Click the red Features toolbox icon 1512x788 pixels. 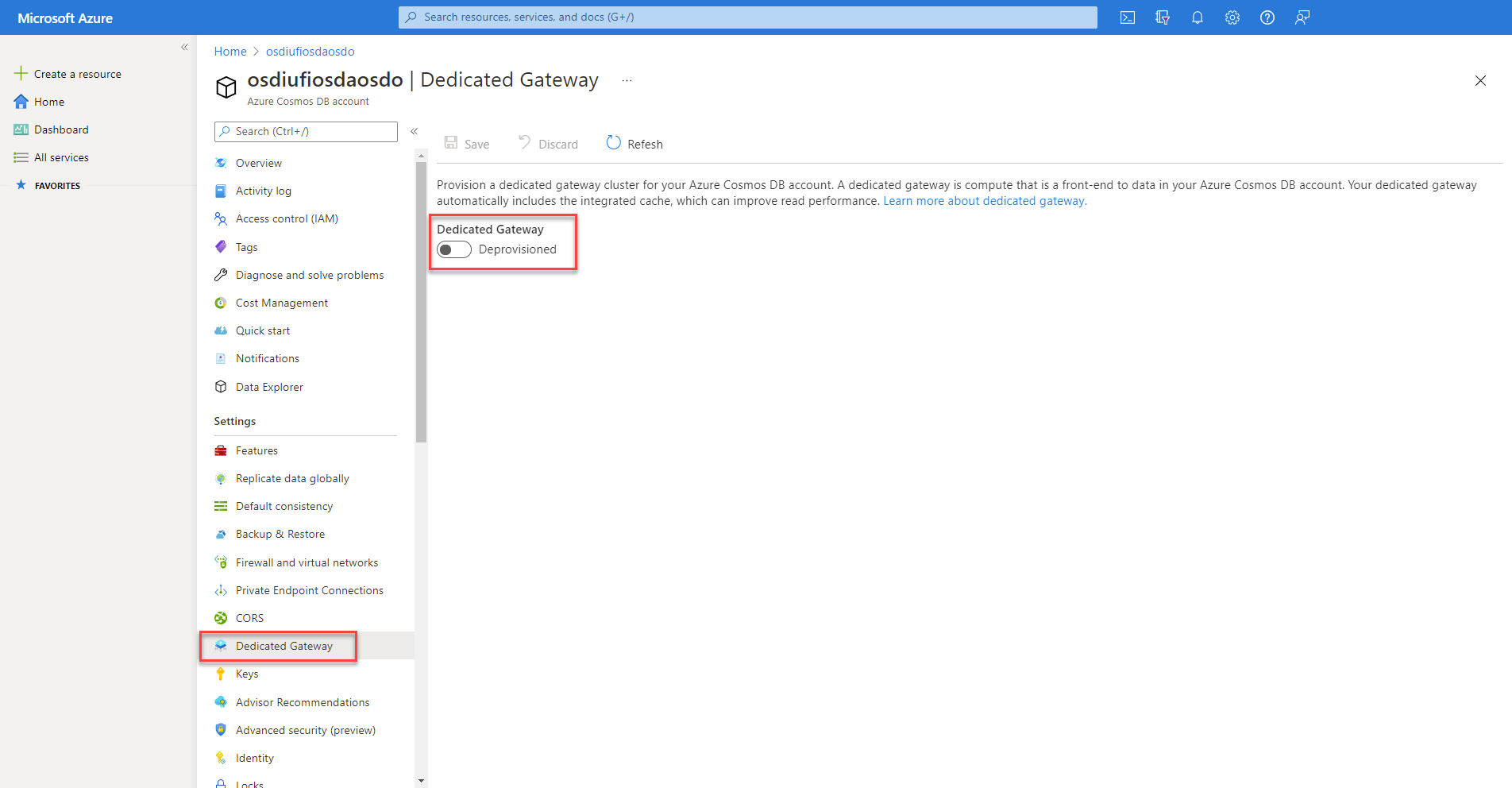(x=221, y=450)
